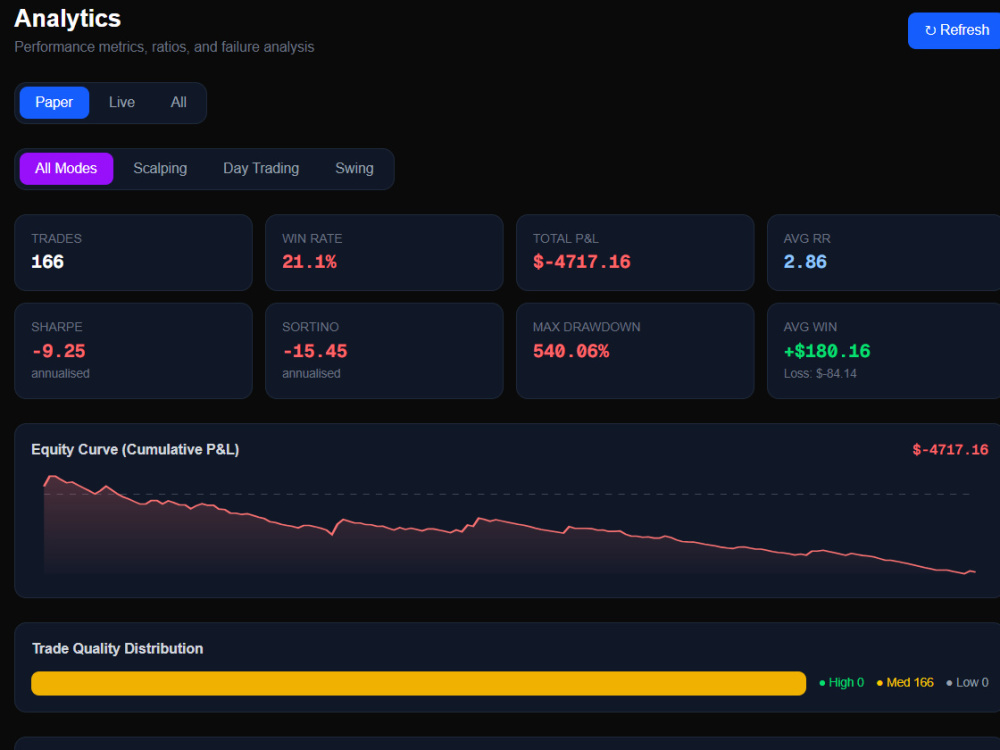Click the Loss: $-84.14 text
Image resolution: width=1000 pixels, height=750 pixels.
pyautogui.click(x=820, y=374)
